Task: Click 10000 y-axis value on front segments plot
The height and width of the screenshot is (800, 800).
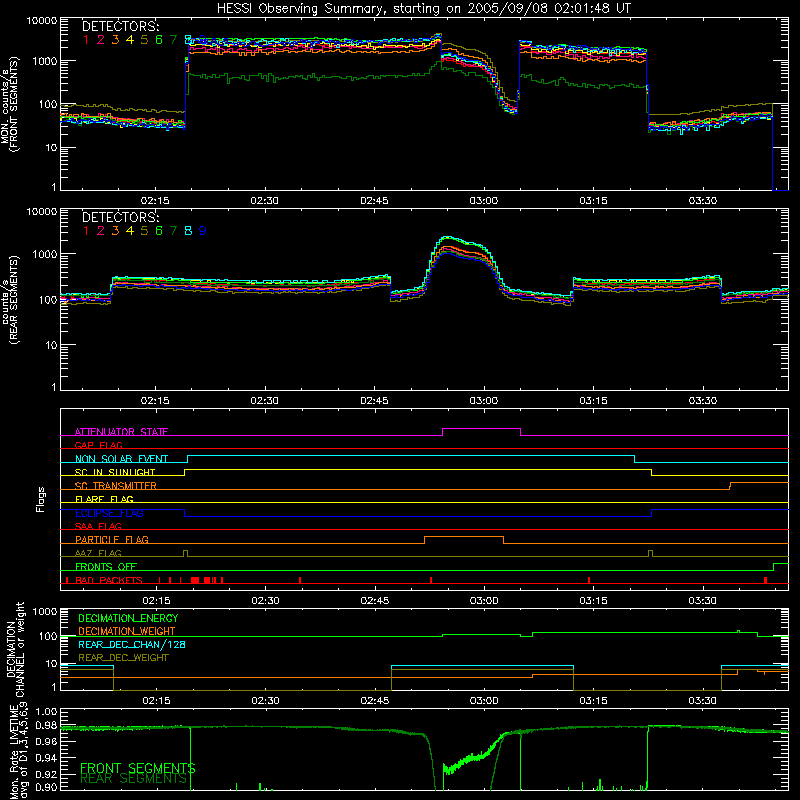Action: click(x=42, y=21)
